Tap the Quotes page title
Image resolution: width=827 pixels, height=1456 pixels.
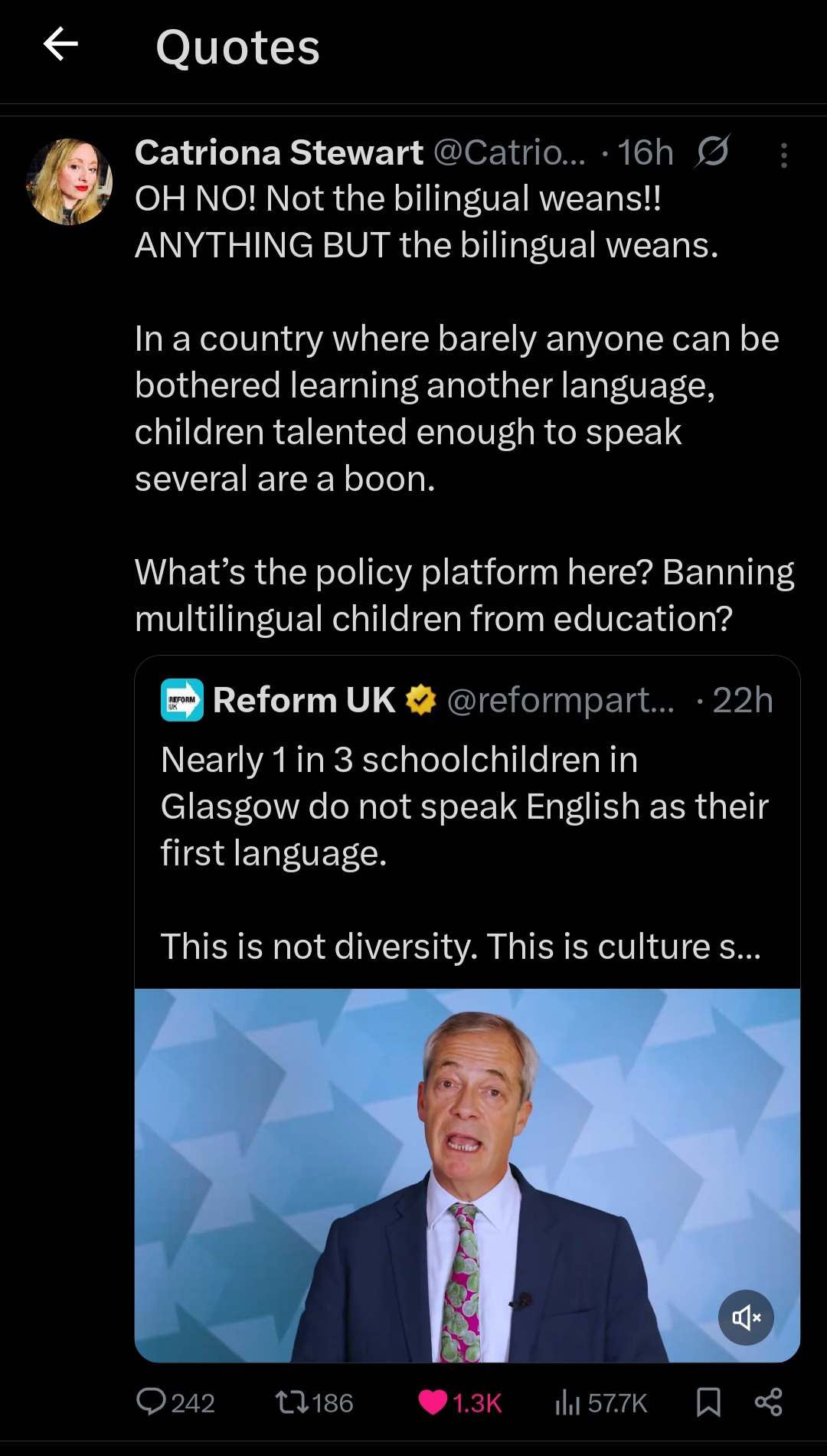click(x=238, y=47)
